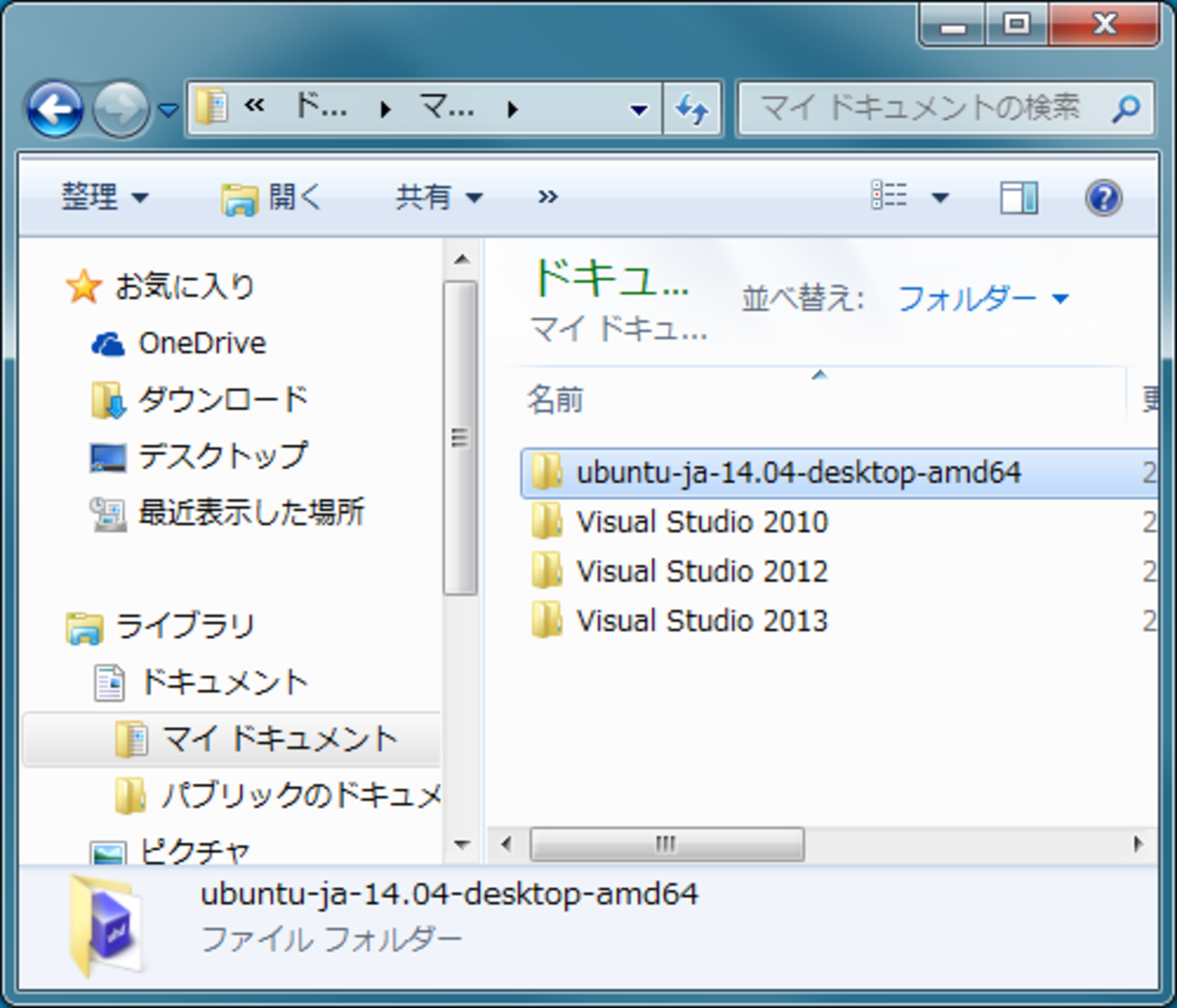
Task: Select the Visual Studio 2012 folder
Action: [x=701, y=571]
